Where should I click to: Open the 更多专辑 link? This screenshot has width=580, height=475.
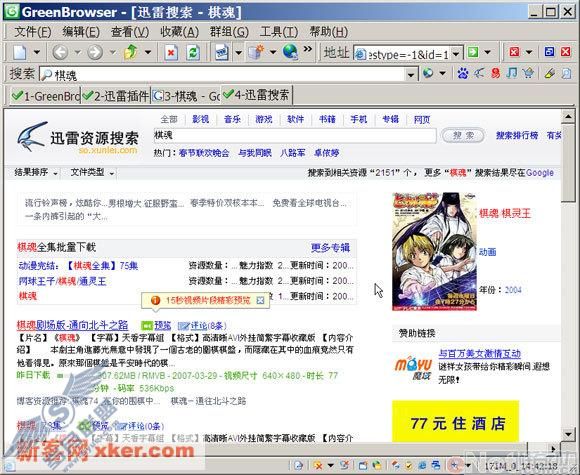click(330, 247)
